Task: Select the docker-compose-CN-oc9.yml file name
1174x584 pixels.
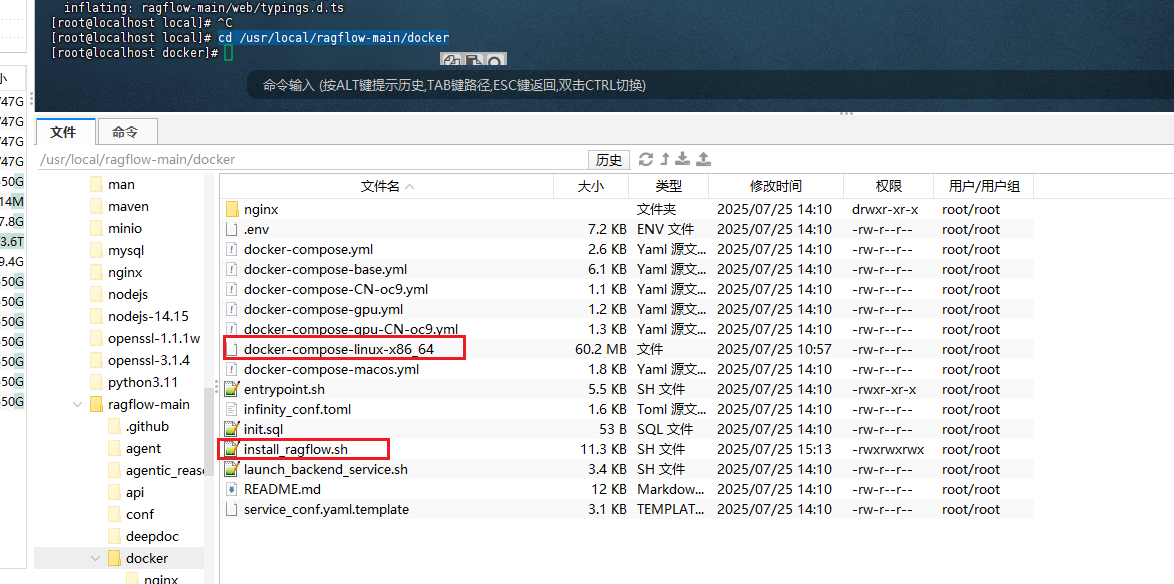Action: (335, 289)
